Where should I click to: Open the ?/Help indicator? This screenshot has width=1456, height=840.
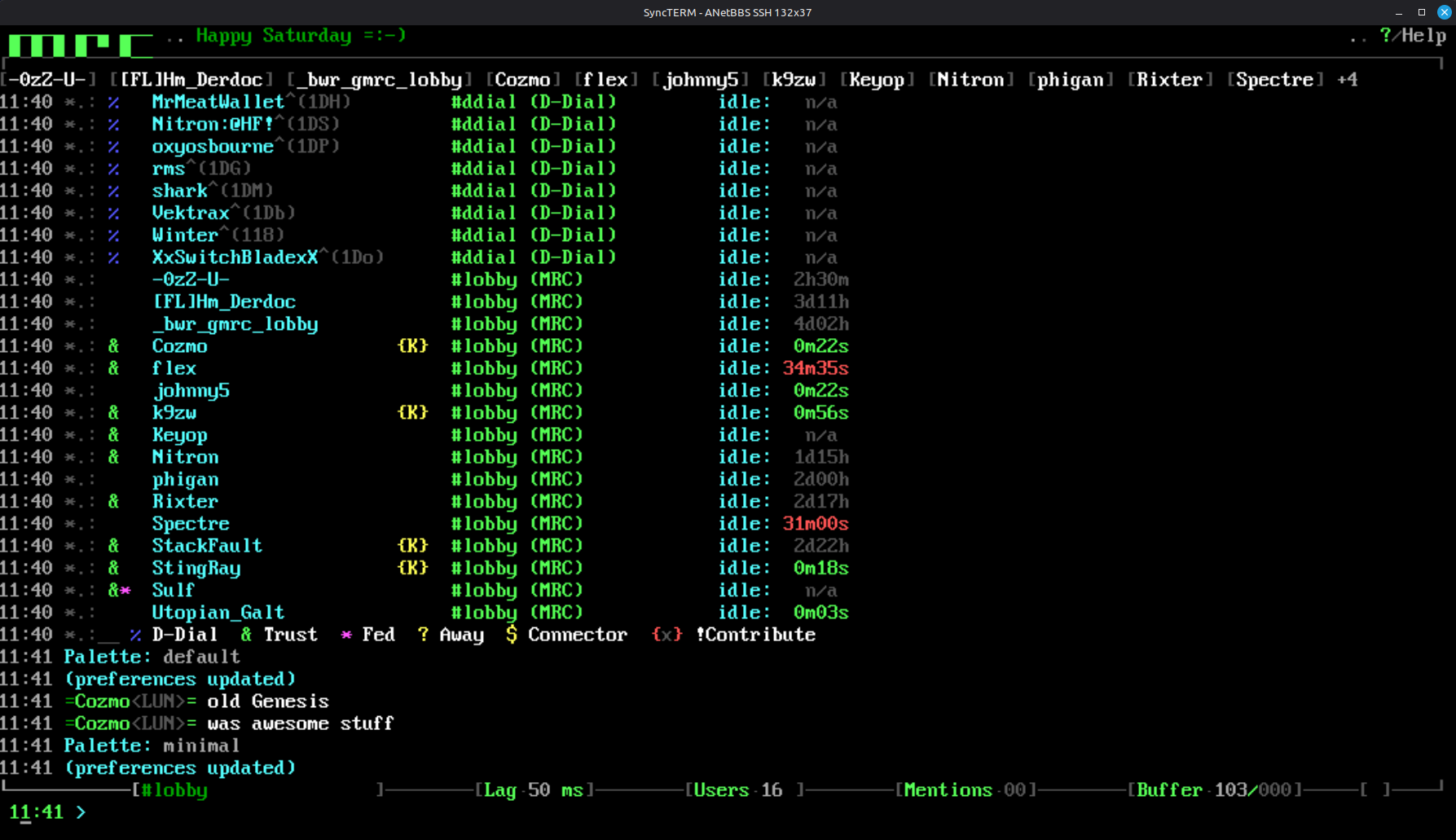coord(1413,36)
